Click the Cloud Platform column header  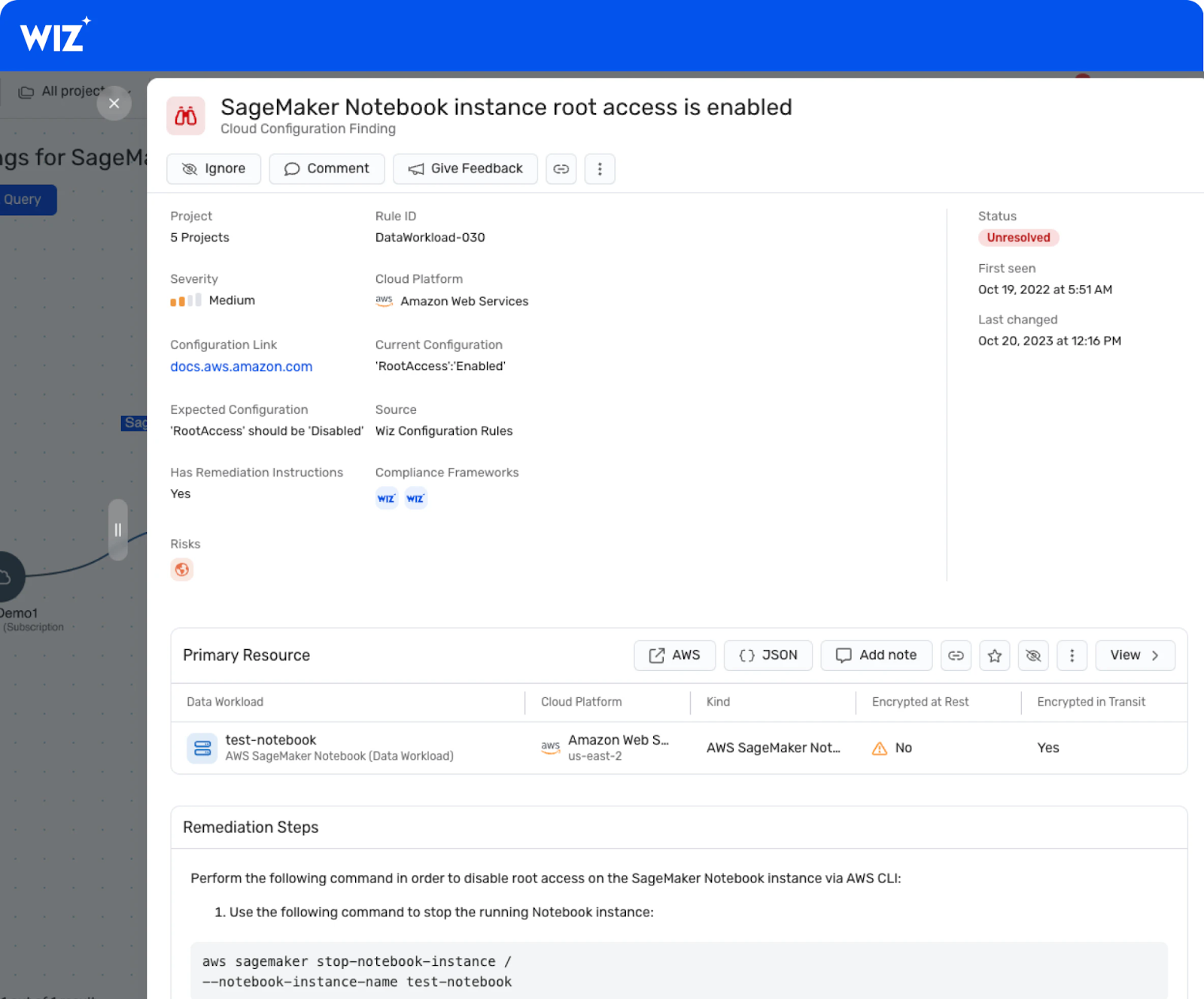(582, 702)
